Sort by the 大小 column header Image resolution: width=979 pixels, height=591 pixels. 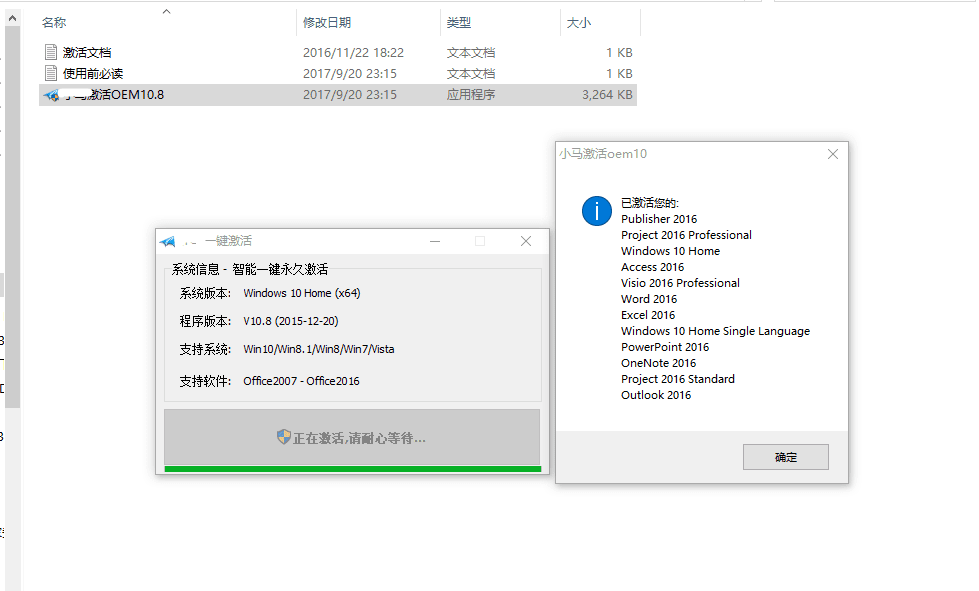click(578, 22)
